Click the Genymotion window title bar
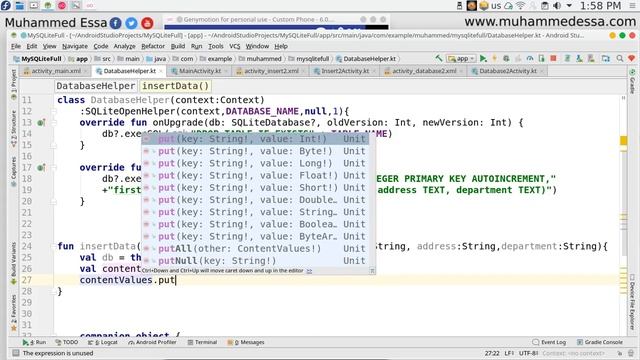640x360 pixels. (276, 20)
